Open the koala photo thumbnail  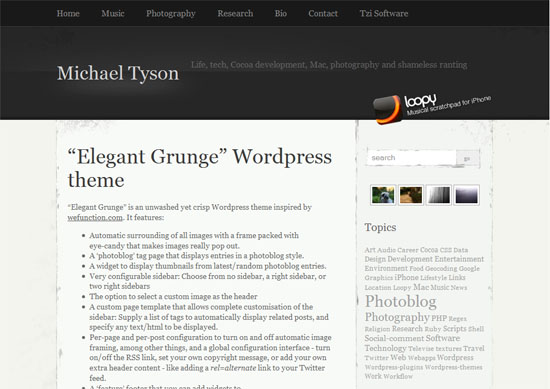(383, 195)
